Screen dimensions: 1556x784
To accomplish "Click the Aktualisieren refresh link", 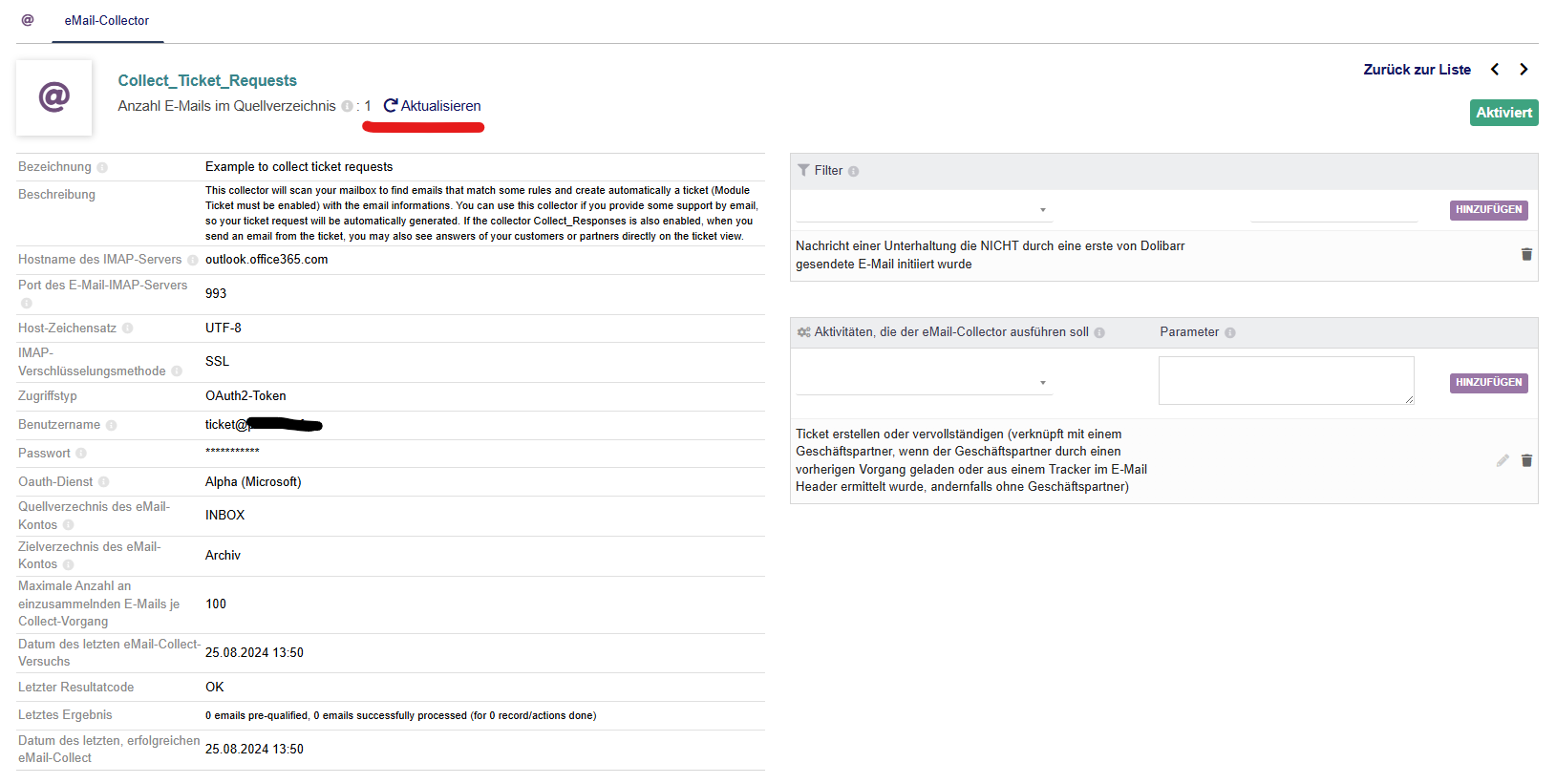I will (x=432, y=106).
